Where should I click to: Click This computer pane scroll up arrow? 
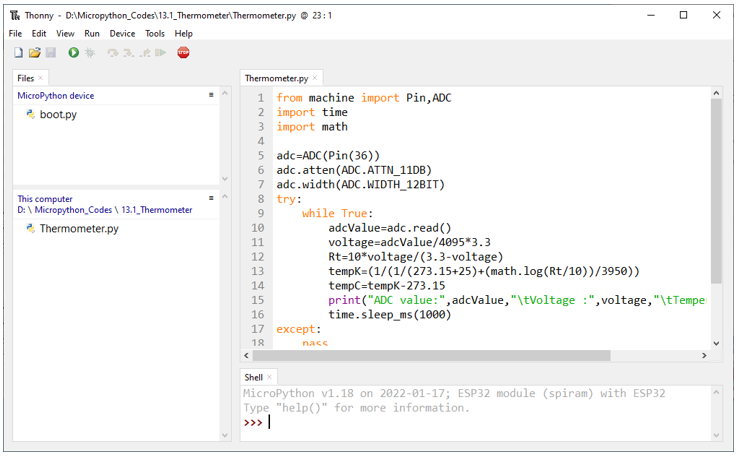coord(225,196)
